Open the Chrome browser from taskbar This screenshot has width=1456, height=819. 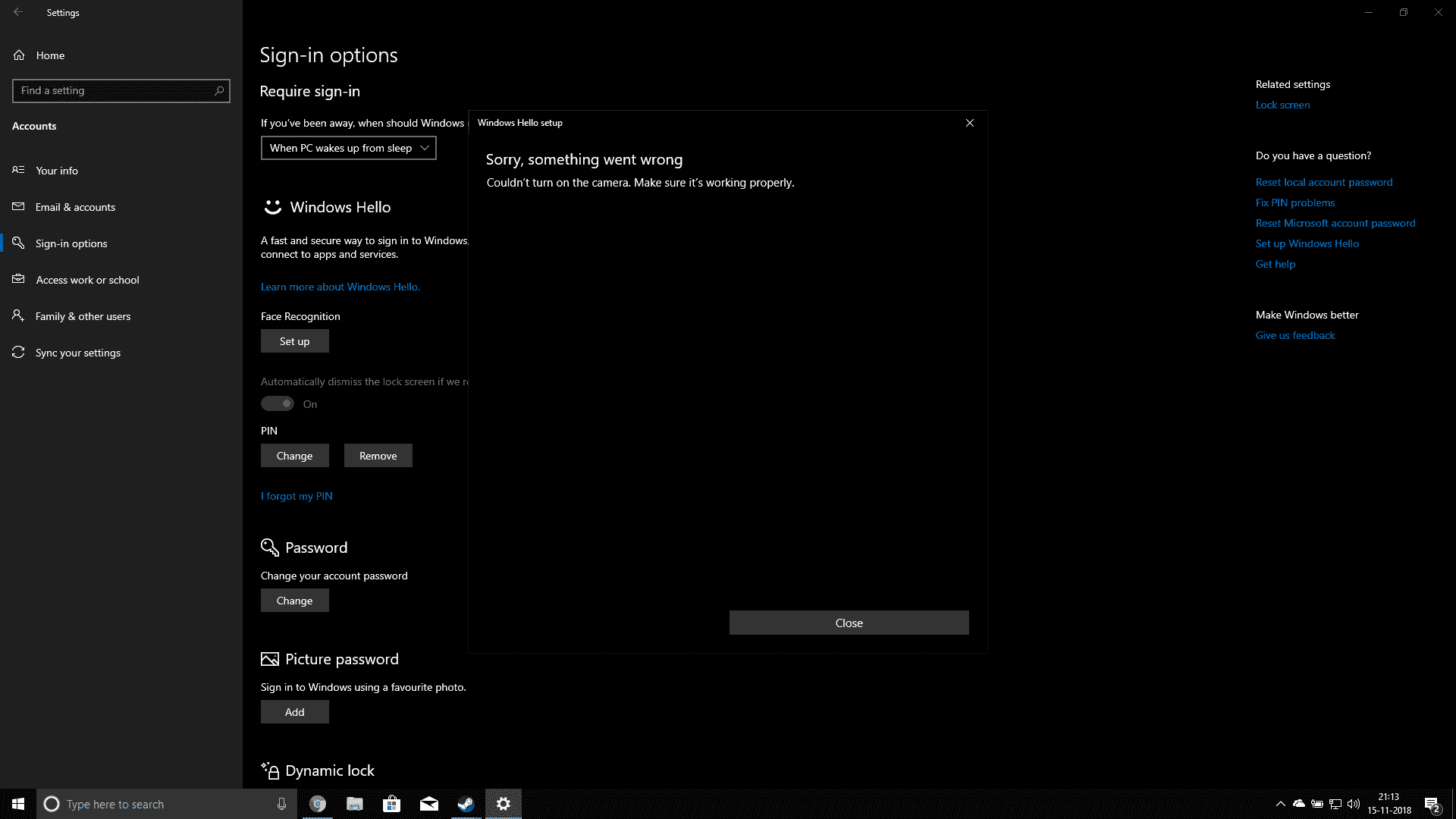(318, 804)
